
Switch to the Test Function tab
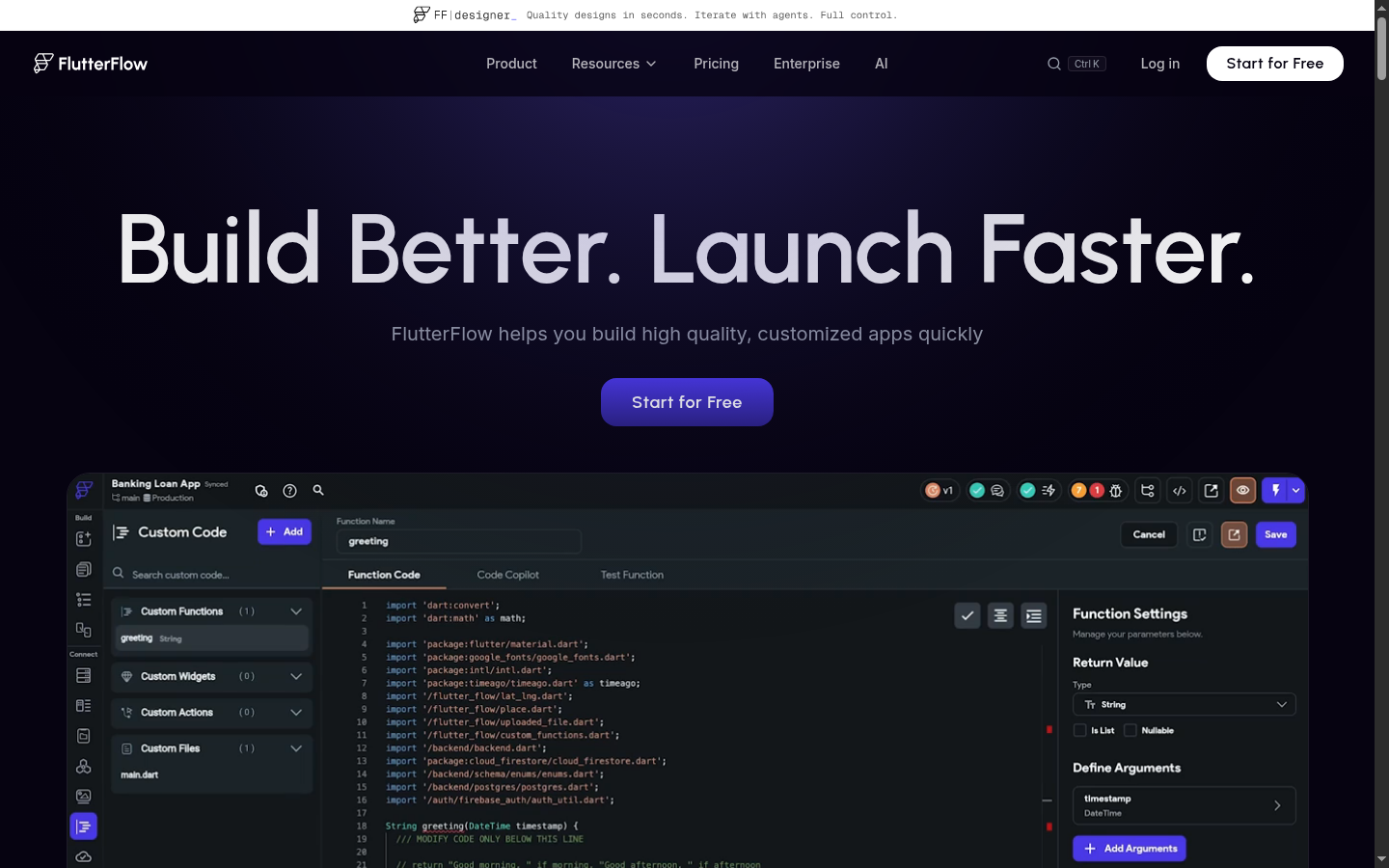point(632,575)
